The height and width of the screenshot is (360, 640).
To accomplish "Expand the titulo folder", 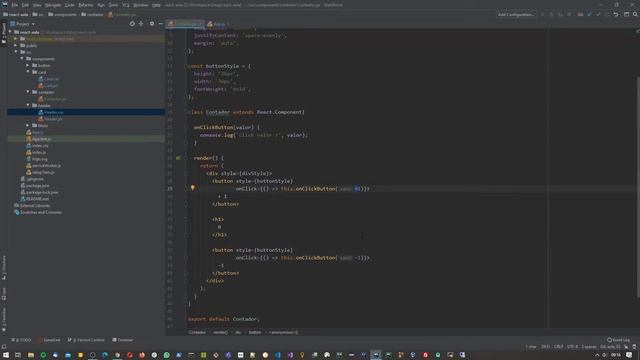I will (x=28, y=125).
